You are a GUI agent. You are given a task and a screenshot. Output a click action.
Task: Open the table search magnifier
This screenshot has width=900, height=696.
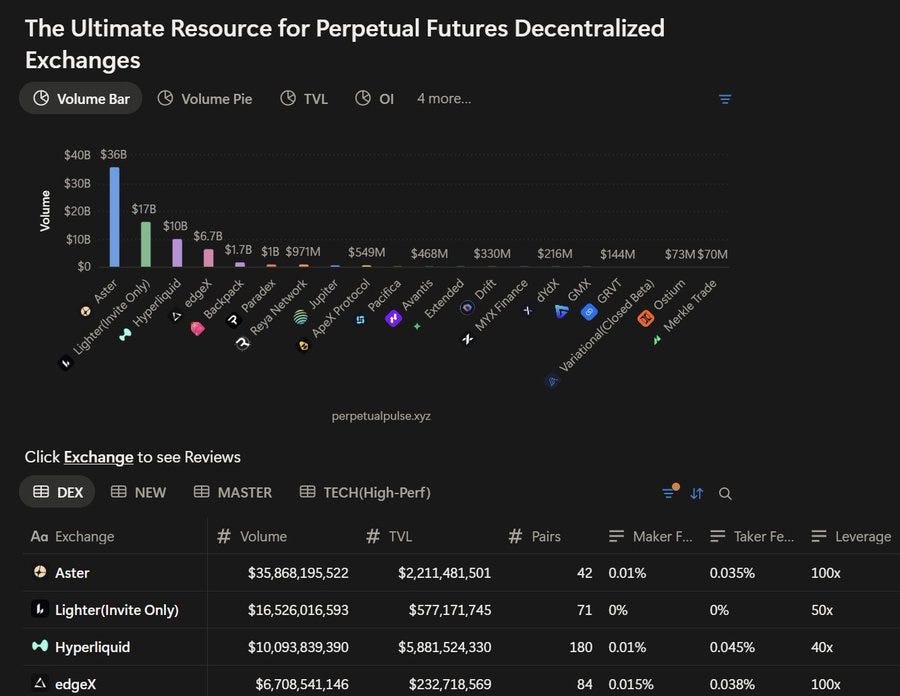coord(725,494)
